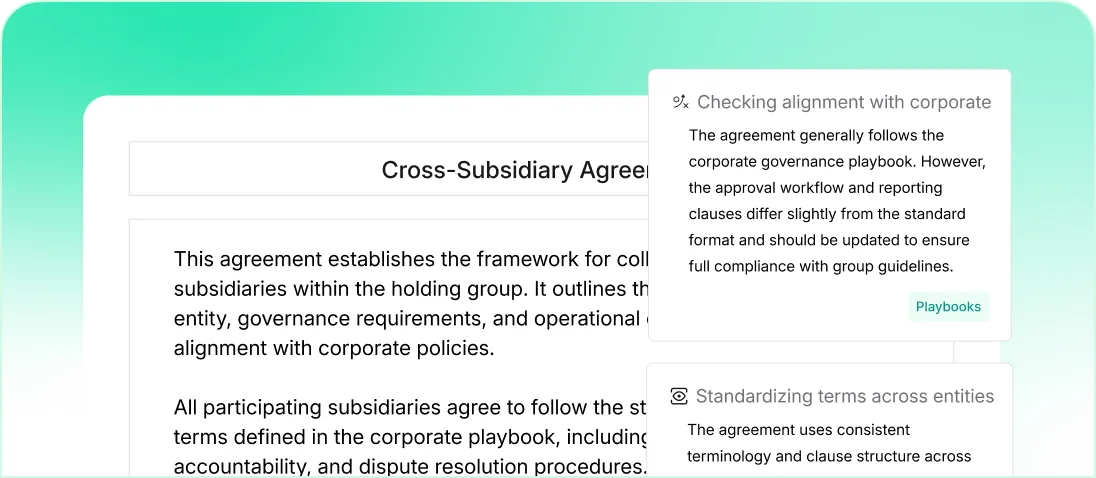This screenshot has height=478, width=1096.
Task: Click the line 'terminology and clause structure across'
Action: [x=828, y=456]
